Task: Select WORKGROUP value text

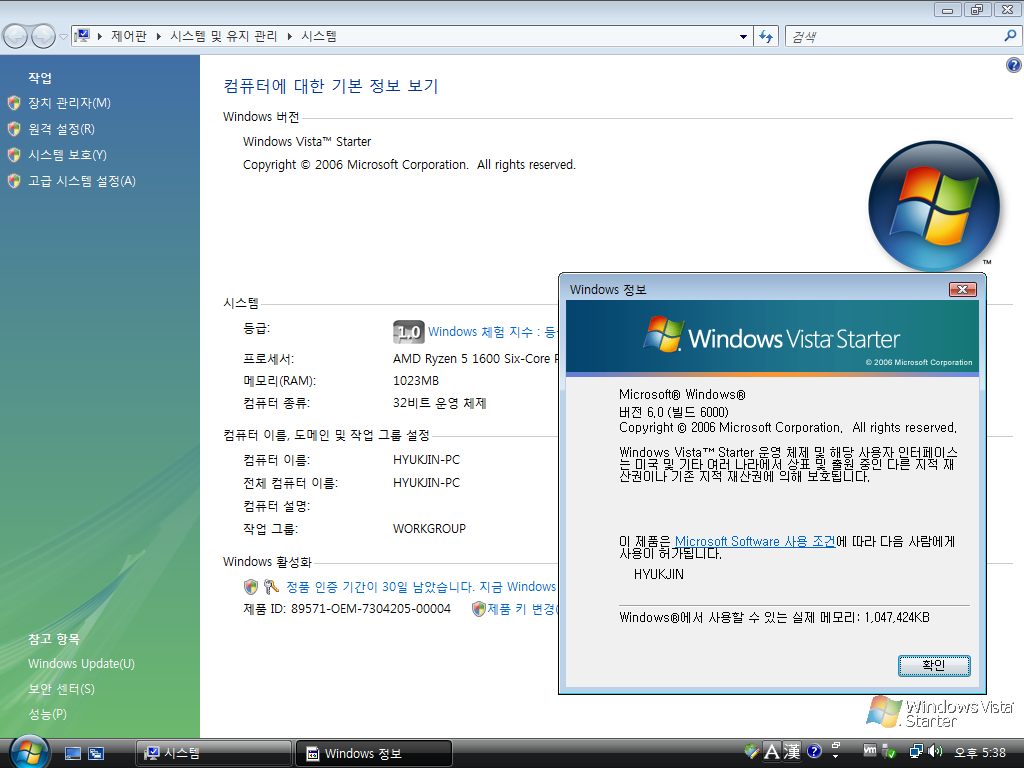Action: [x=429, y=528]
